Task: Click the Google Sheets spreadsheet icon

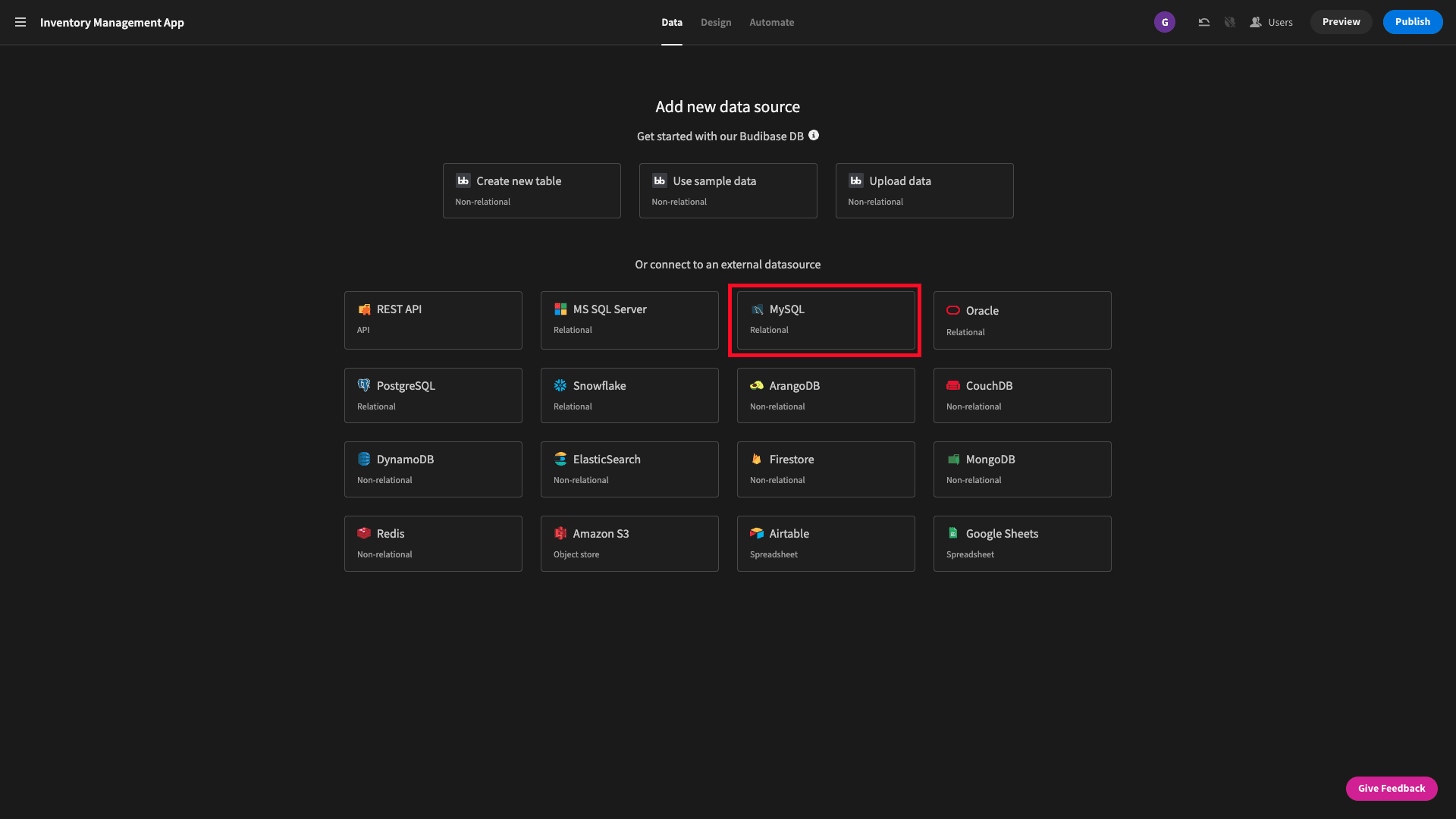Action: 953,533
